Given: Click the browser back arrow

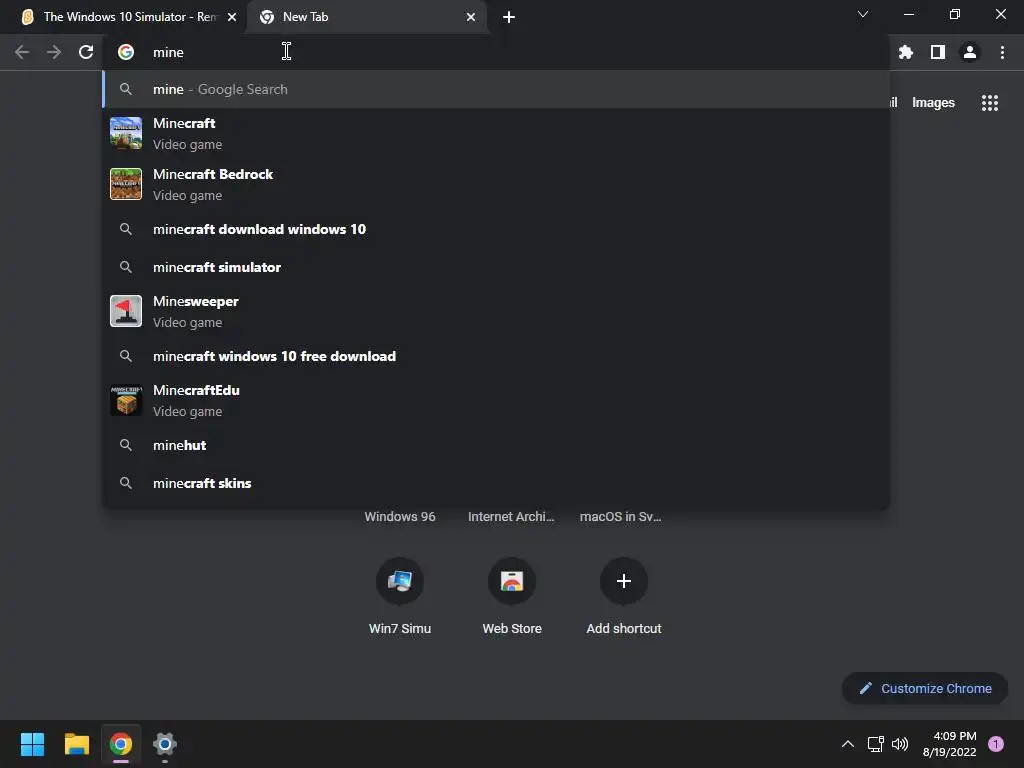Looking at the screenshot, I should click(x=22, y=52).
